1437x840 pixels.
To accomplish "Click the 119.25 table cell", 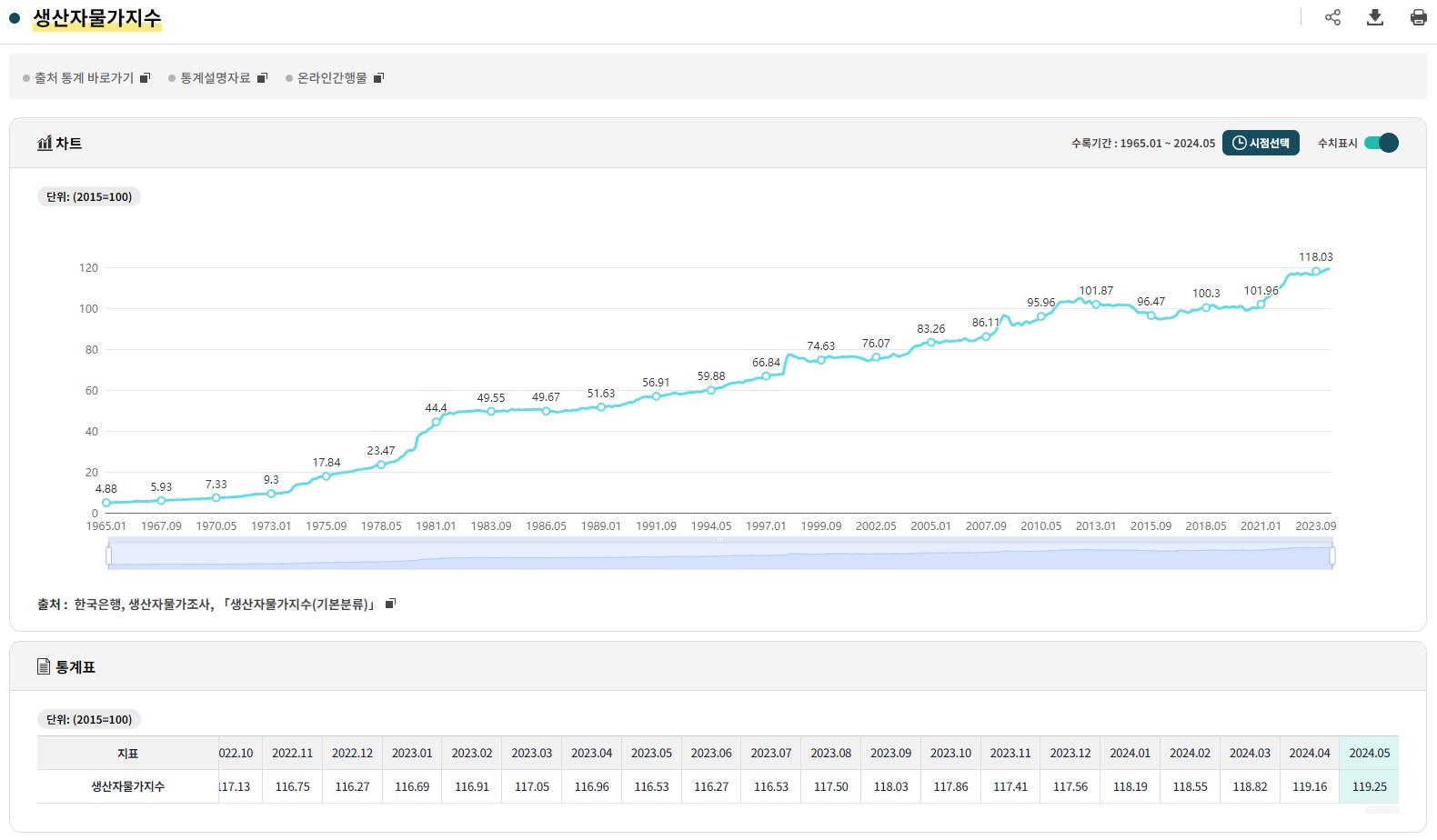I will (x=1369, y=786).
